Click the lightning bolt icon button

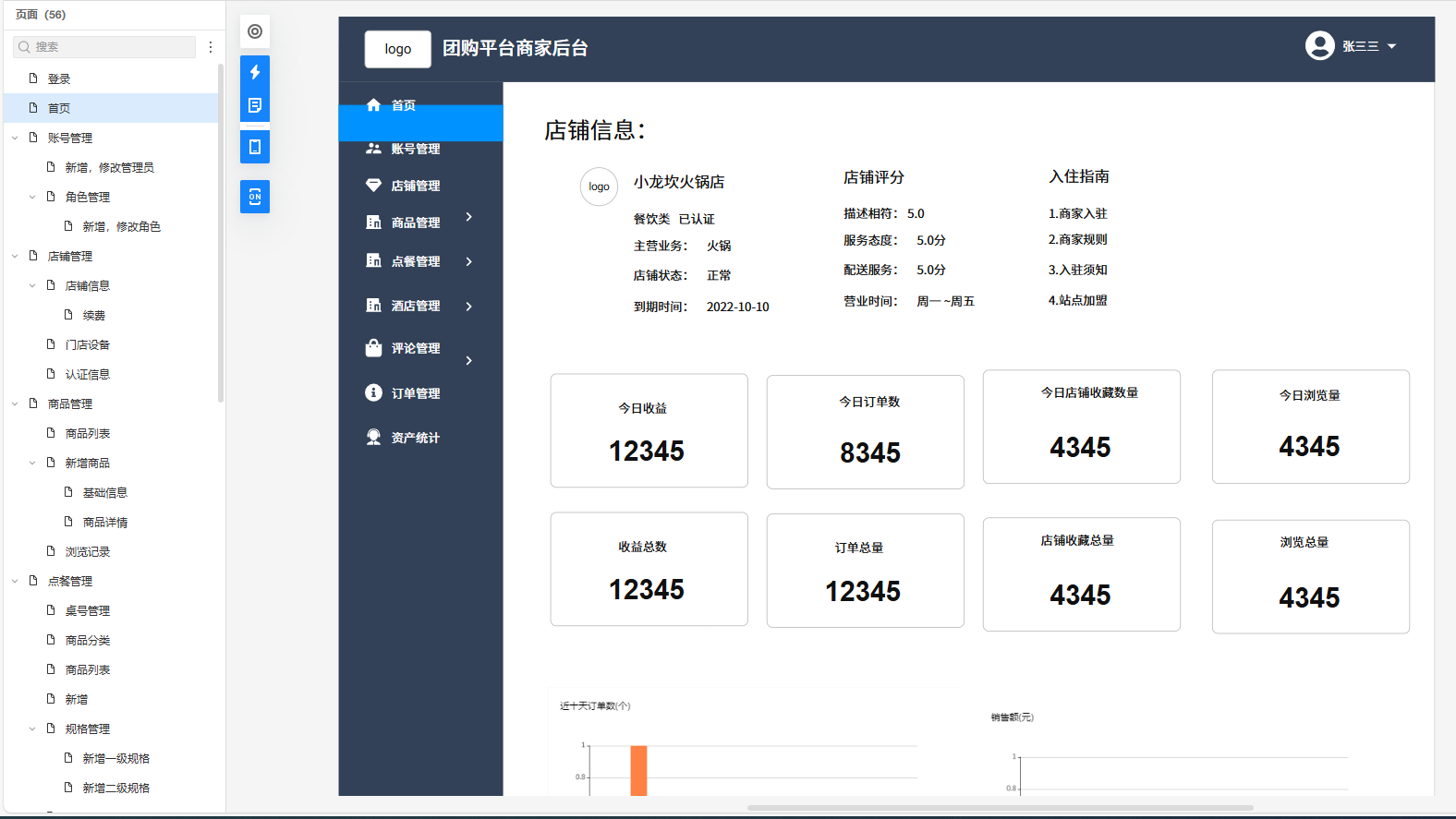click(x=255, y=72)
